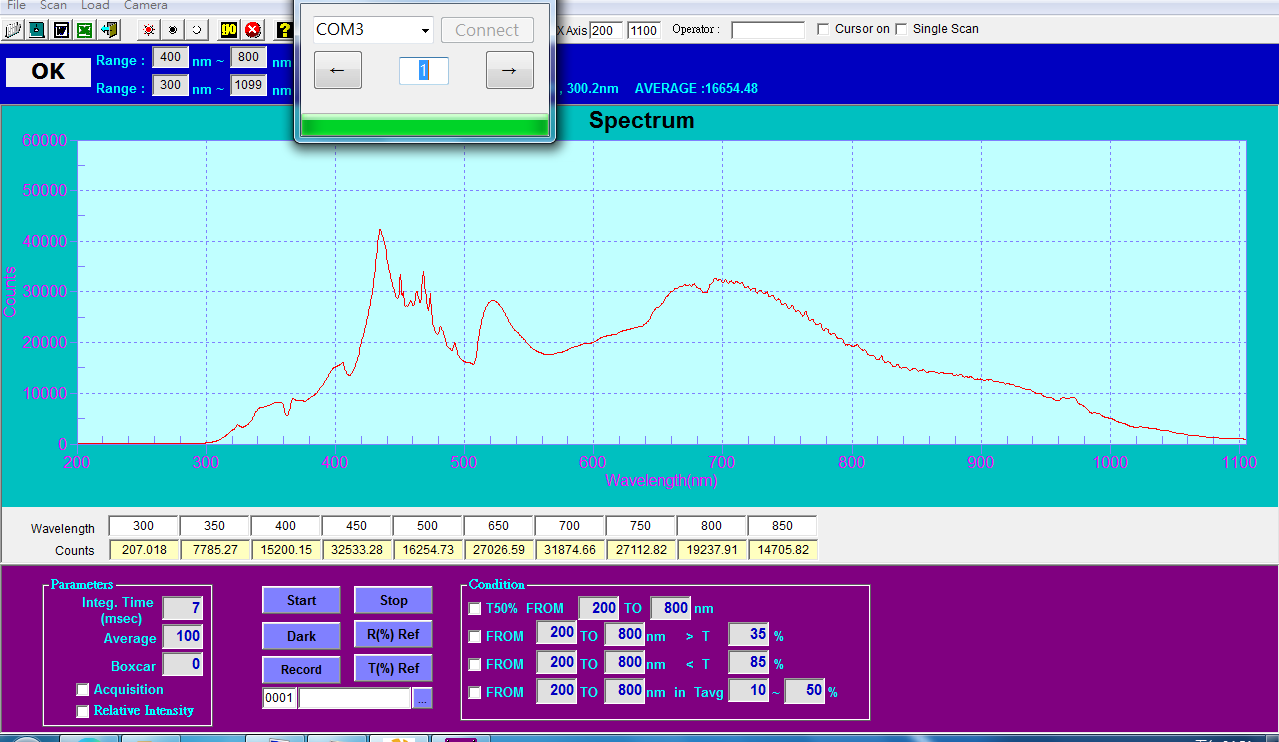
Task: Click the record number field 0001
Action: (279, 698)
